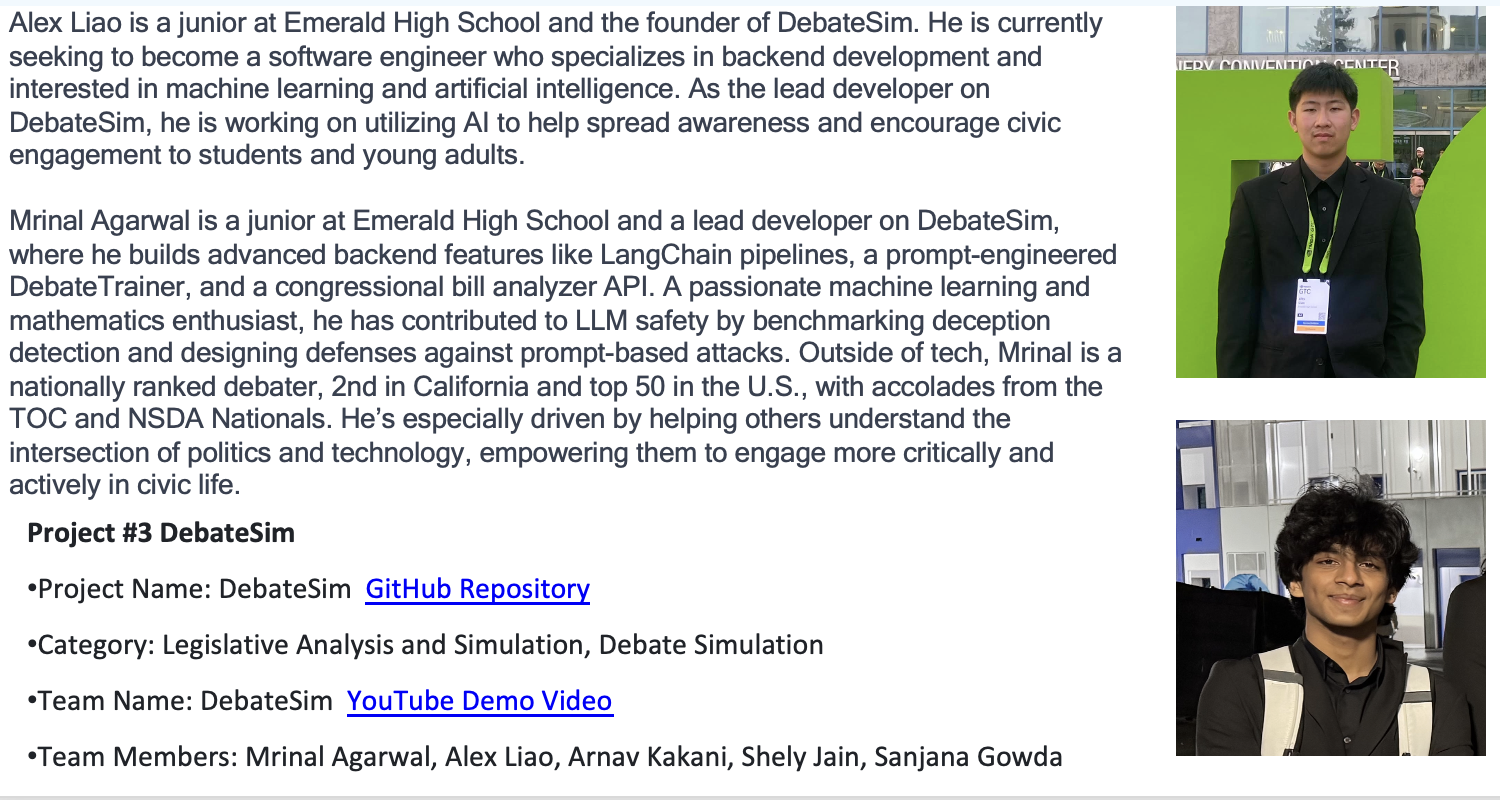Screen dimensions: 1500x800
Task: Open the YouTube Demo Video link
Action: [479, 701]
